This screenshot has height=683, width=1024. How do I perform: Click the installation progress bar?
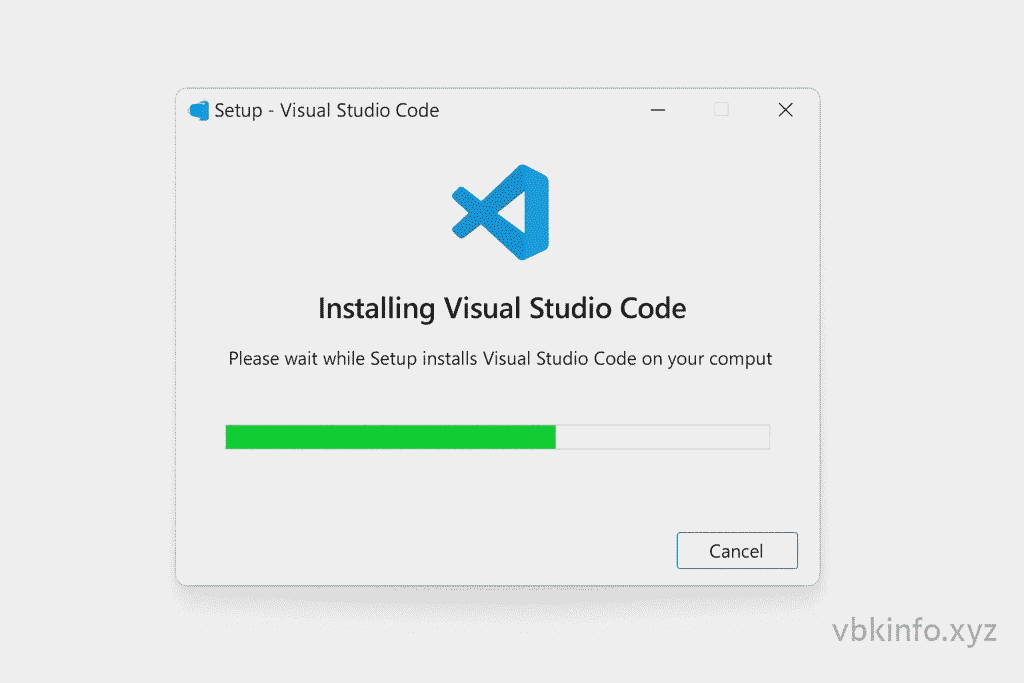click(x=497, y=436)
